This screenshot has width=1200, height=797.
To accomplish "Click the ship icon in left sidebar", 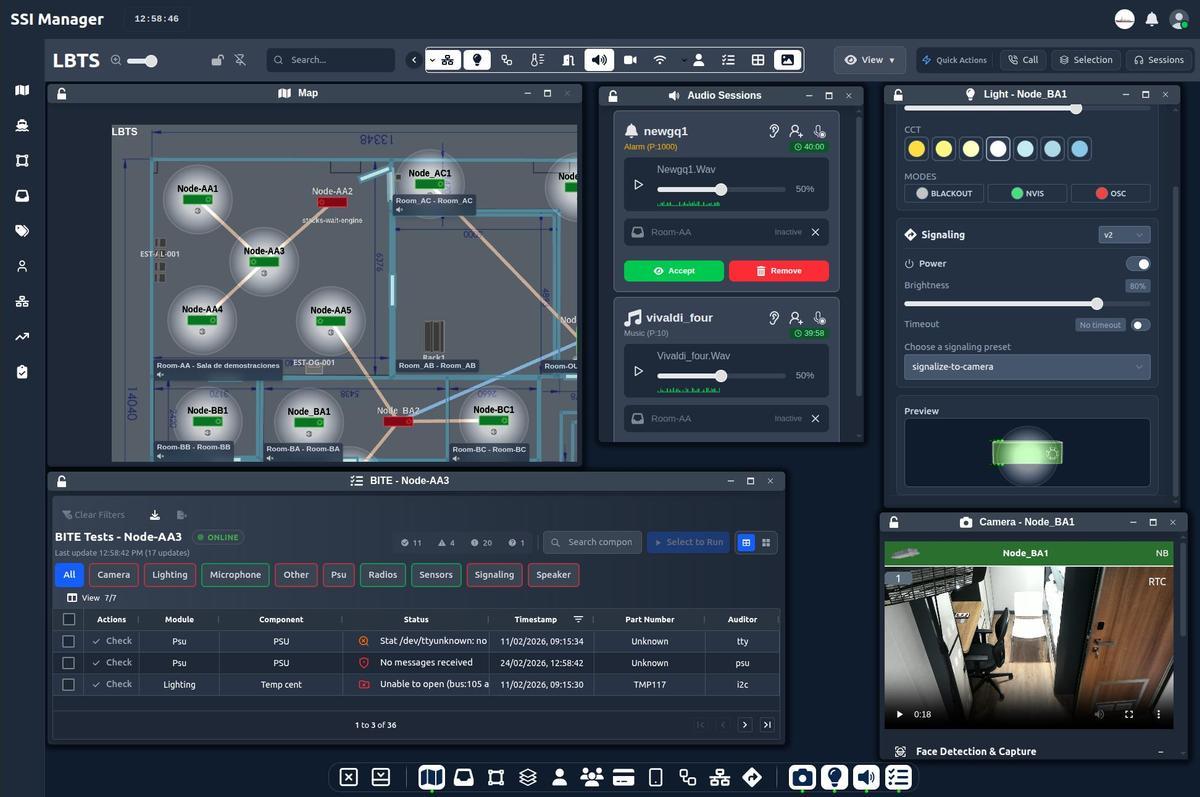I will [x=22, y=126].
